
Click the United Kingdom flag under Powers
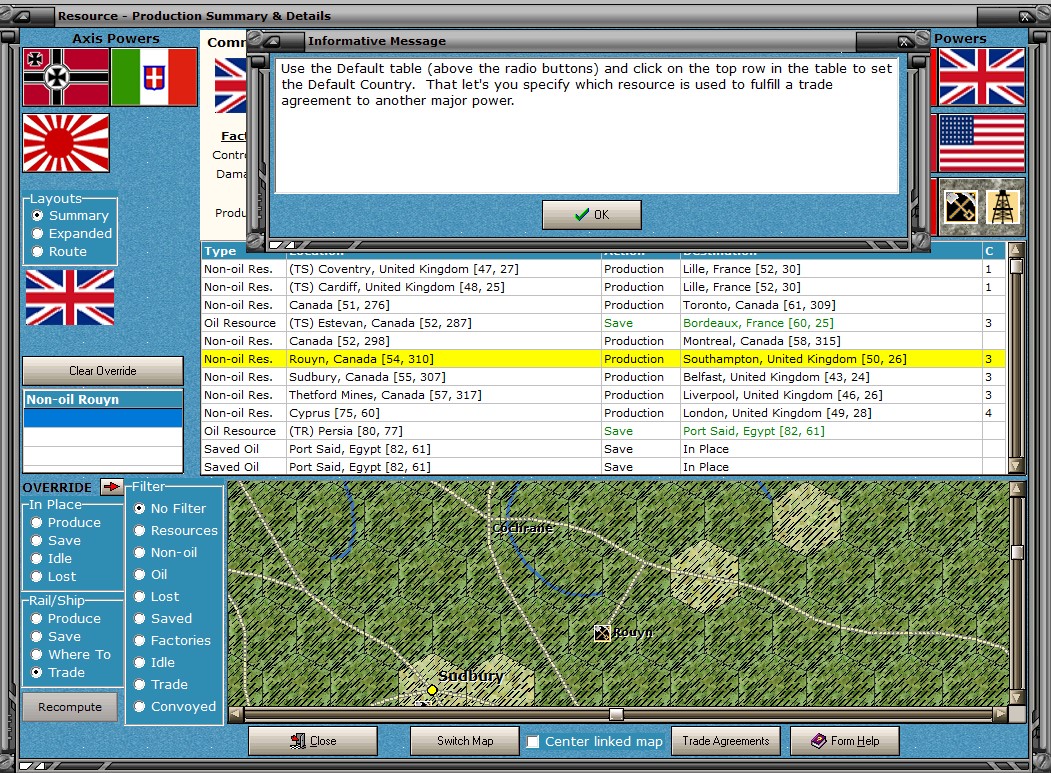coord(981,77)
